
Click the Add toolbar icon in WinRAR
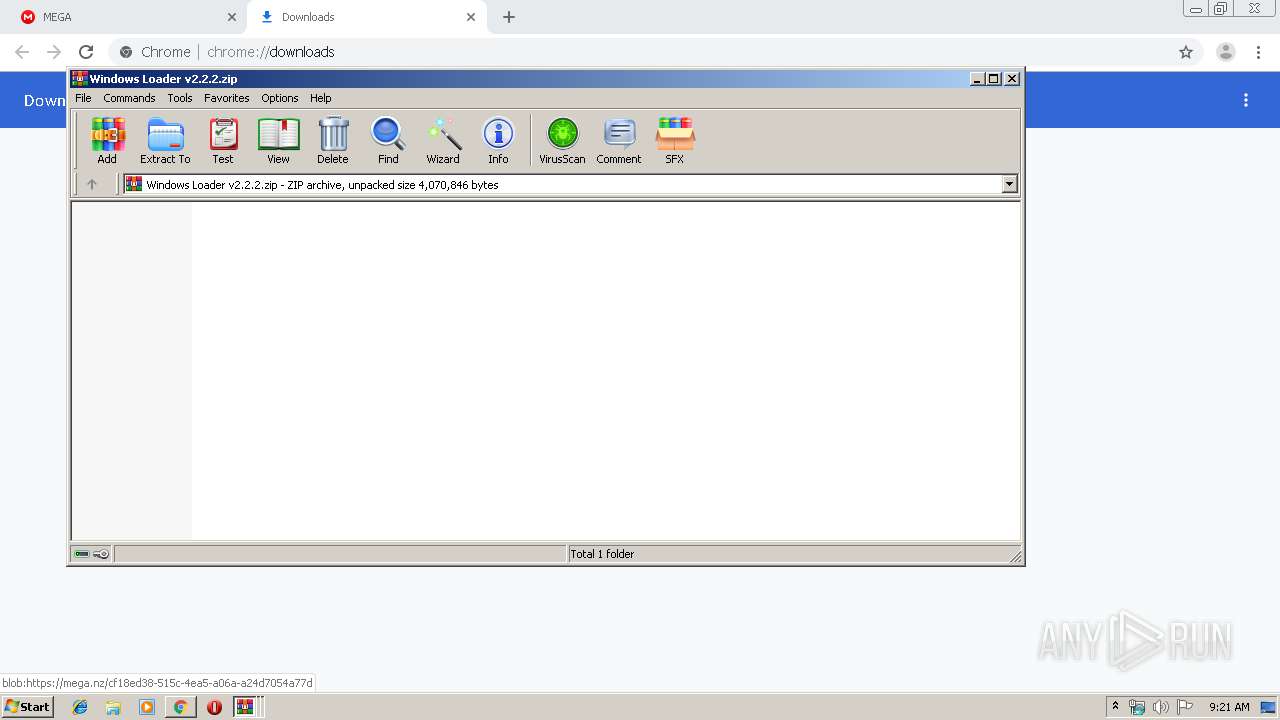pos(107,140)
